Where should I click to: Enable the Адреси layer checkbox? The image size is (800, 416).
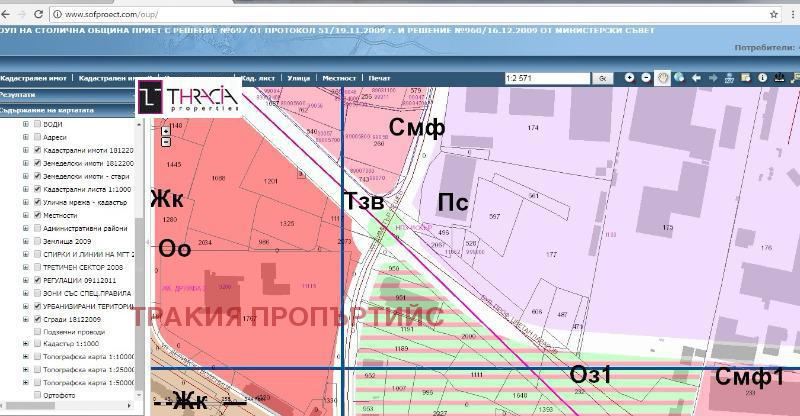(x=37, y=137)
